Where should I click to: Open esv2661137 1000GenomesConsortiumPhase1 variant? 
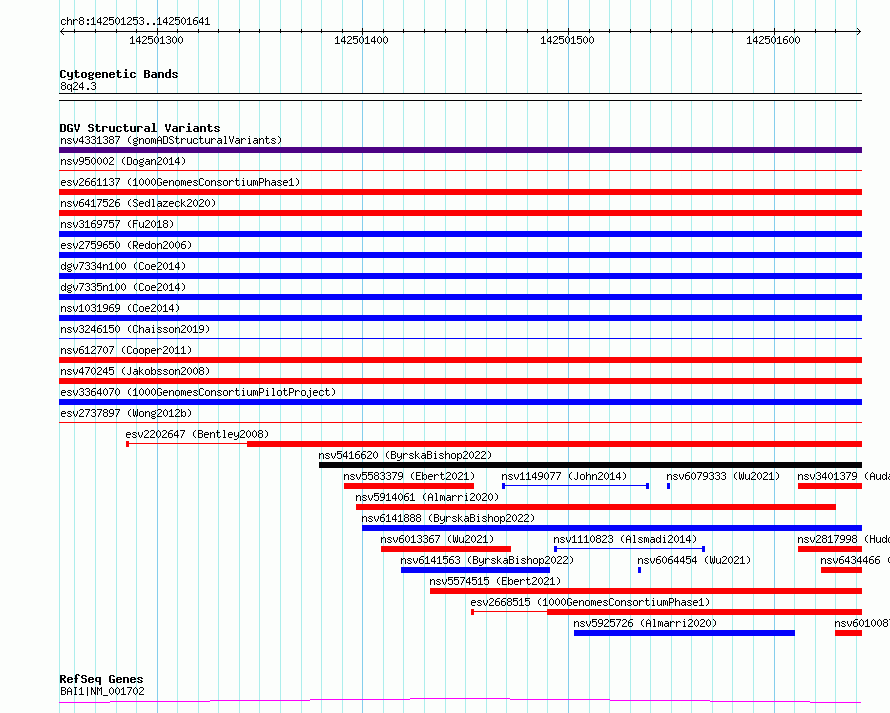click(180, 182)
